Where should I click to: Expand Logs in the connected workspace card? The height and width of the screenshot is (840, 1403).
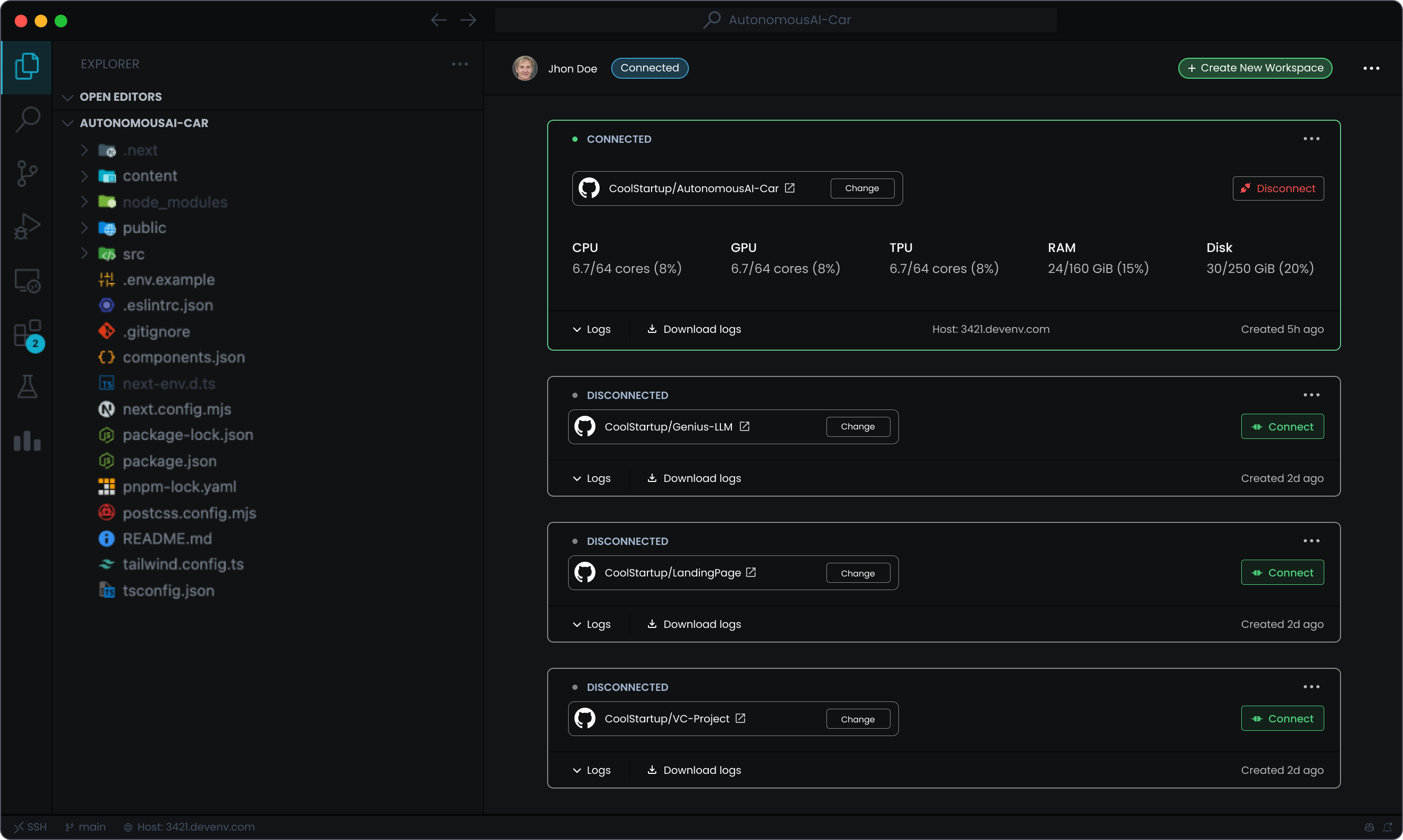(x=591, y=329)
